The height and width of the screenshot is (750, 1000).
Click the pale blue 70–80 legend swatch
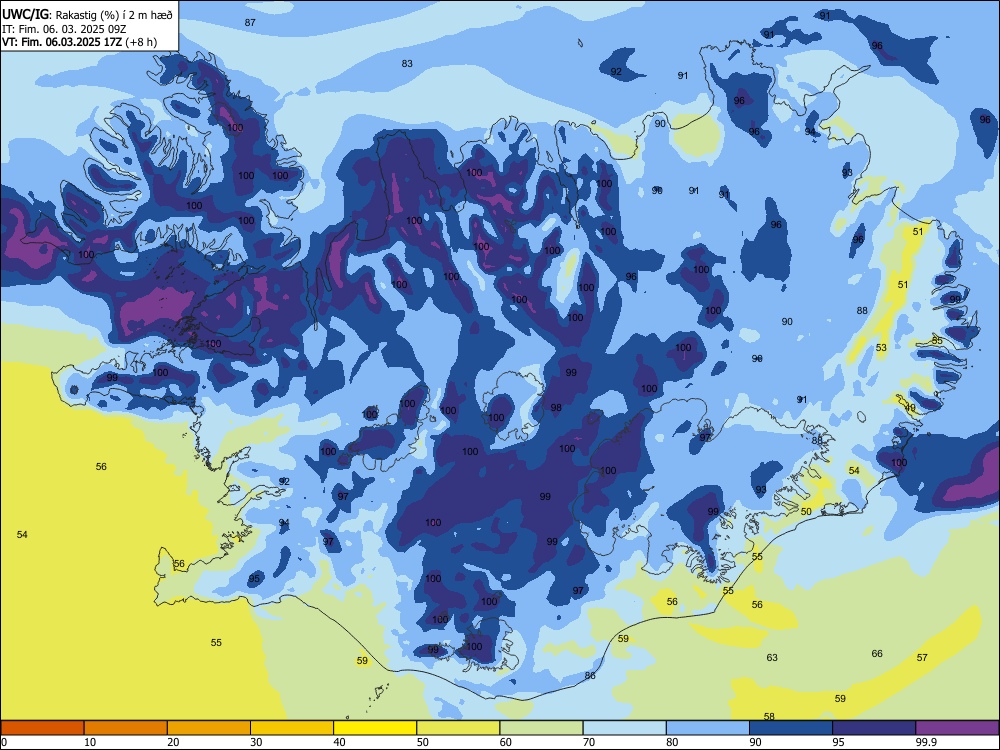(624, 728)
